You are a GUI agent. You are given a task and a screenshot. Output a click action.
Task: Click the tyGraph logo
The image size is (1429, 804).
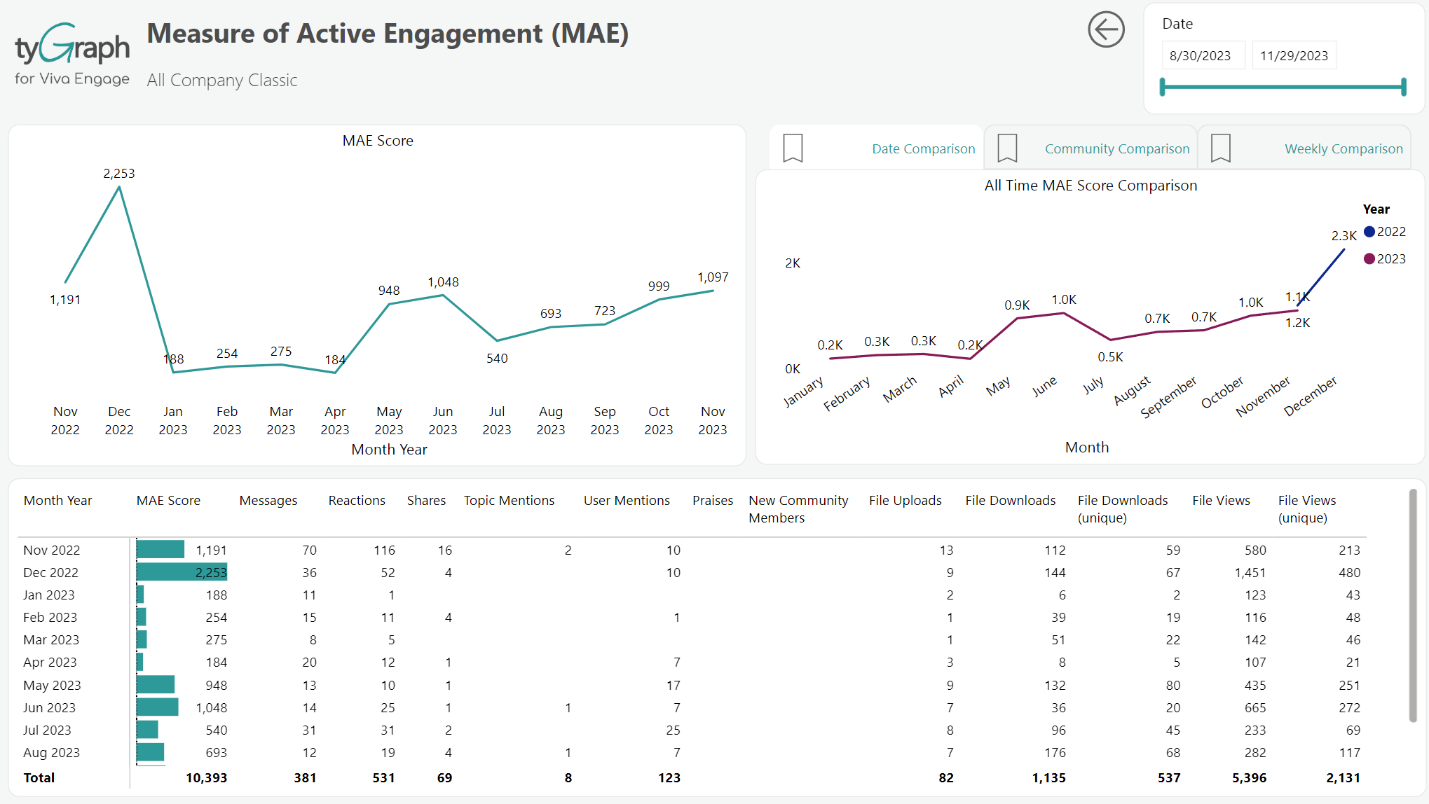click(x=72, y=58)
